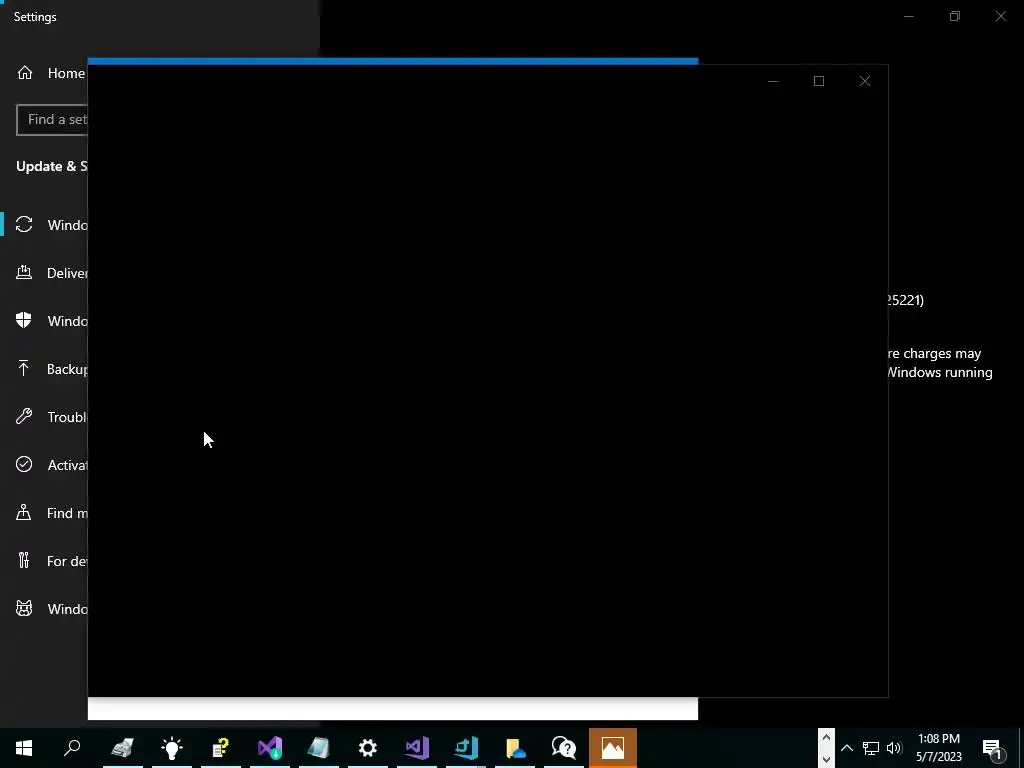Open Find my device item
The image size is (1024, 768).
point(51,513)
